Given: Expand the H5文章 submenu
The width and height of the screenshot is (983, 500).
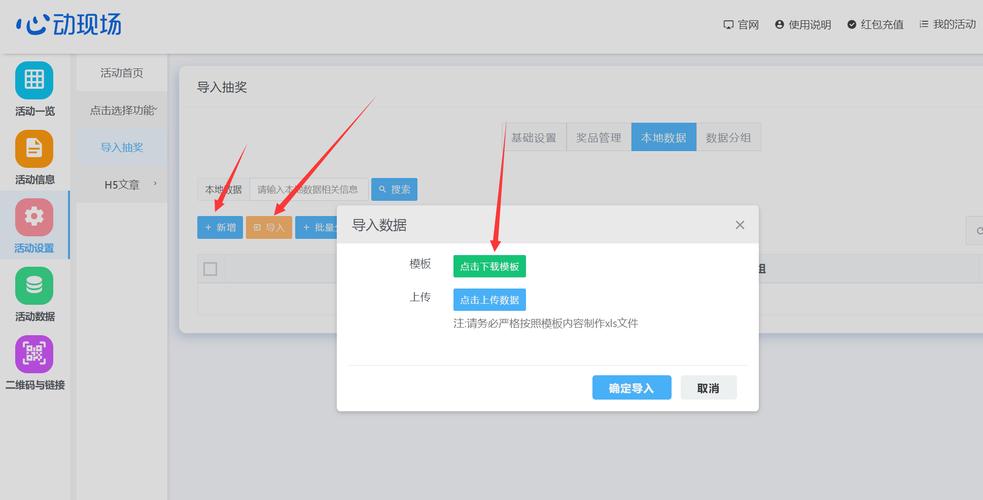Looking at the screenshot, I should coord(122,185).
